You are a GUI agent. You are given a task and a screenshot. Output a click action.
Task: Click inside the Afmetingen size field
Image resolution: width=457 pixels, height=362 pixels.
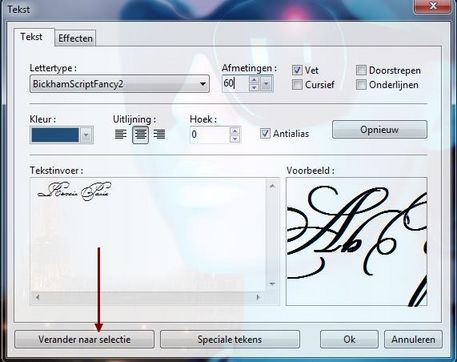click(x=235, y=84)
